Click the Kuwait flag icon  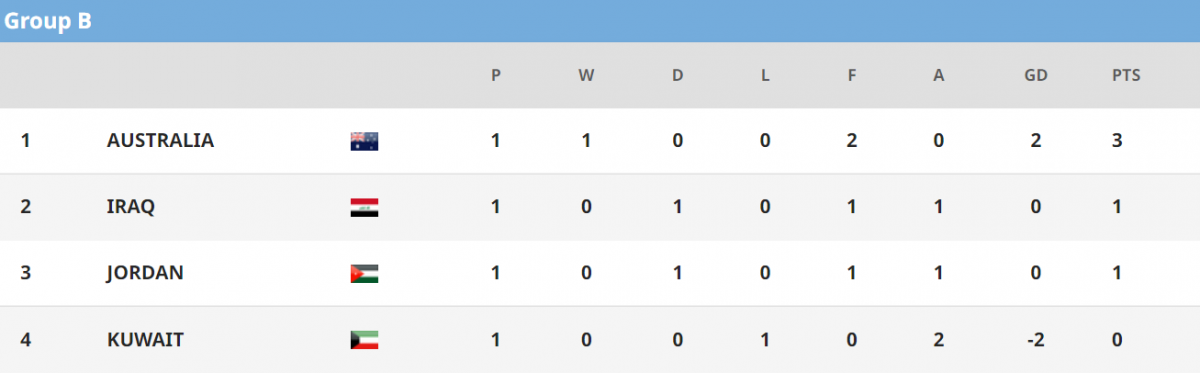(x=364, y=340)
